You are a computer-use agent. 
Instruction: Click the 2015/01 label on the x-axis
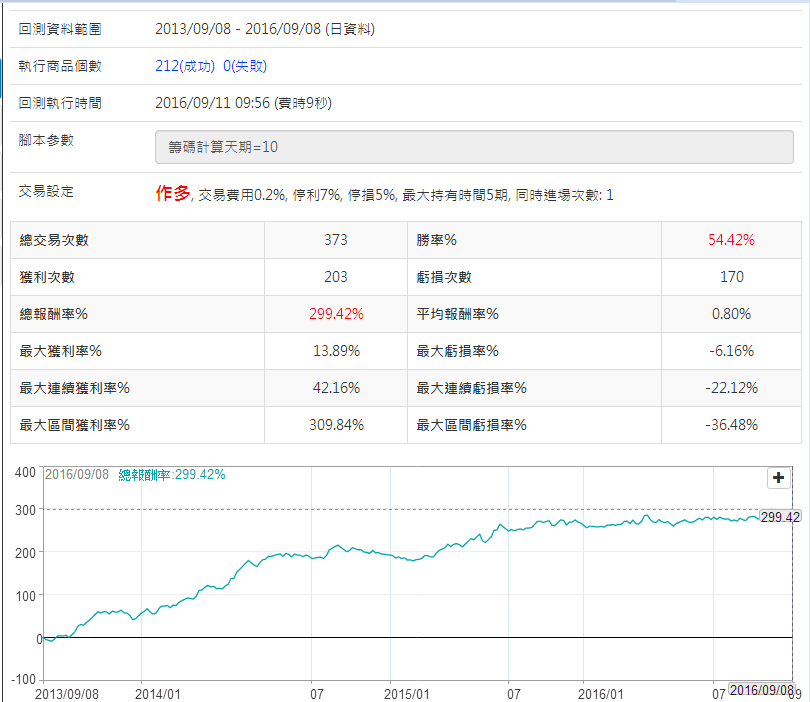[x=407, y=692]
